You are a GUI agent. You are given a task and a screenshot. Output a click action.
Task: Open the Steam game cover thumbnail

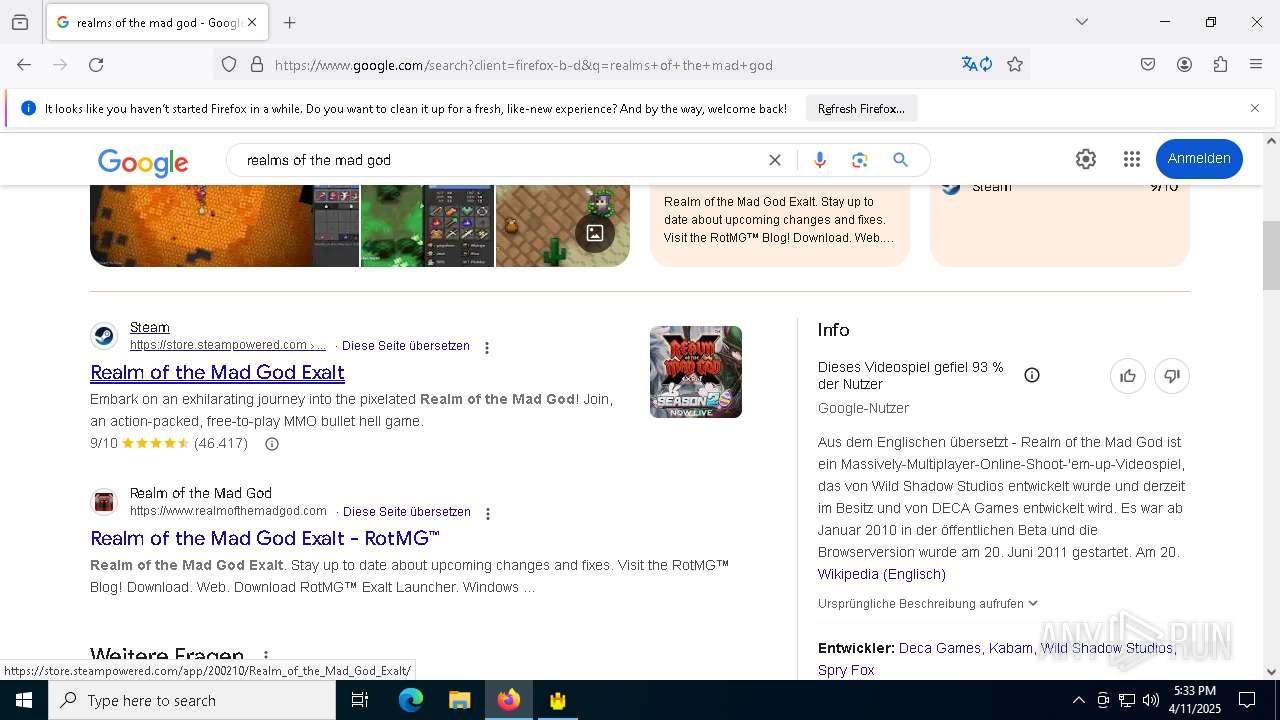click(696, 372)
